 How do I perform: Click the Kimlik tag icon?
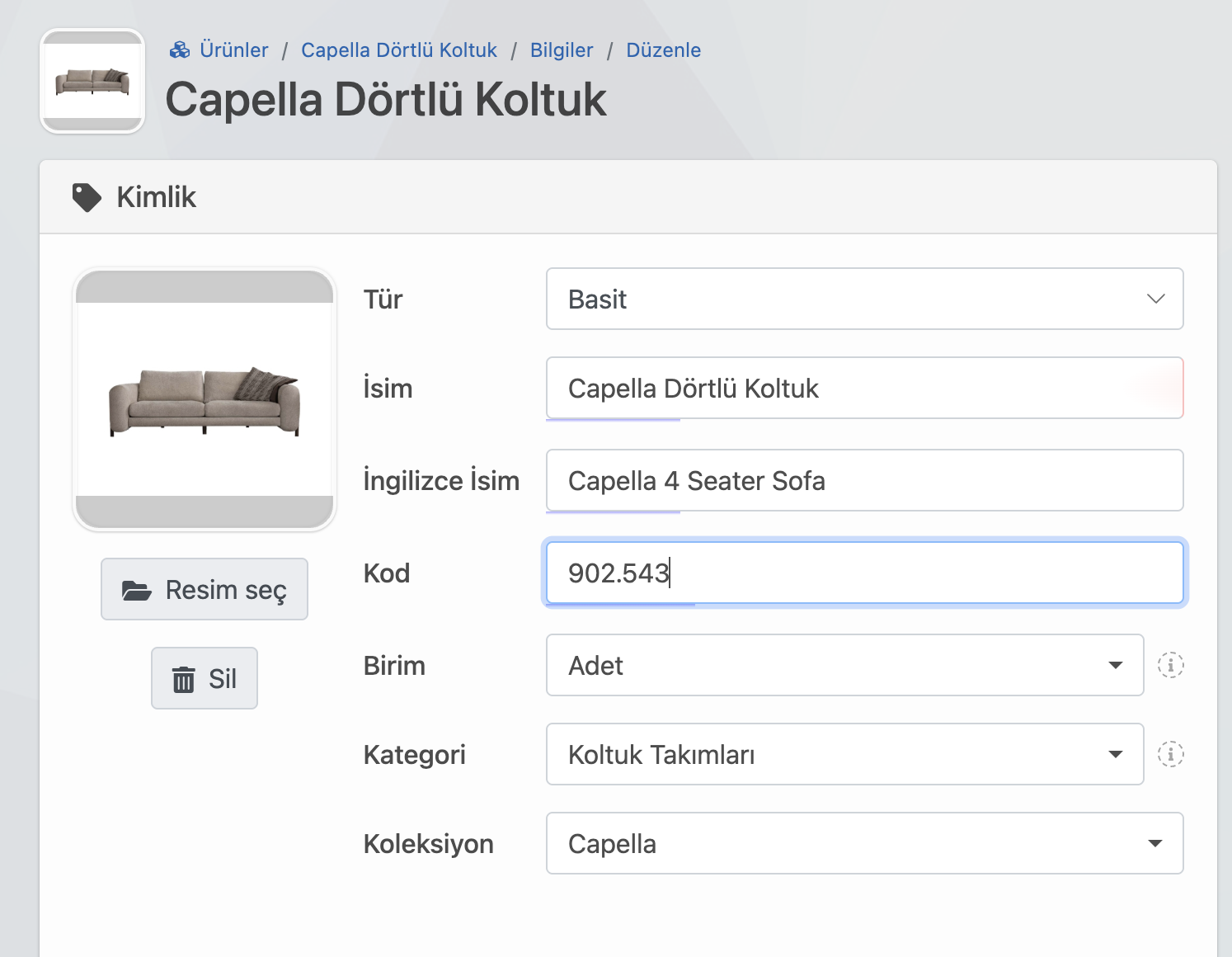pyautogui.click(x=87, y=197)
